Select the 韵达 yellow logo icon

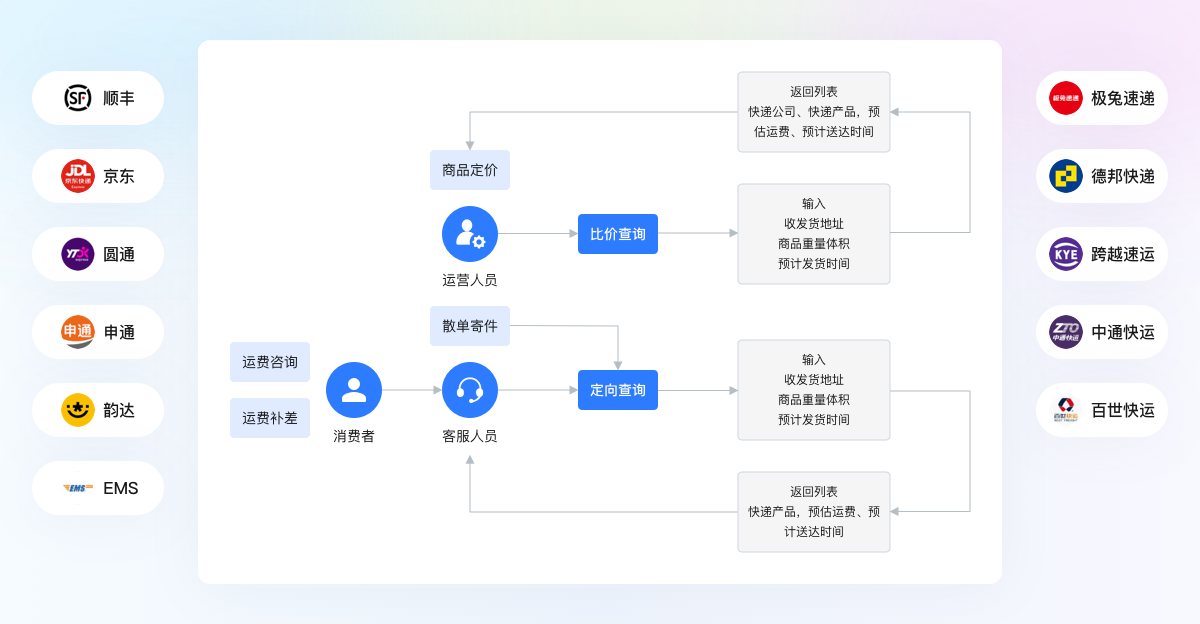point(78,410)
